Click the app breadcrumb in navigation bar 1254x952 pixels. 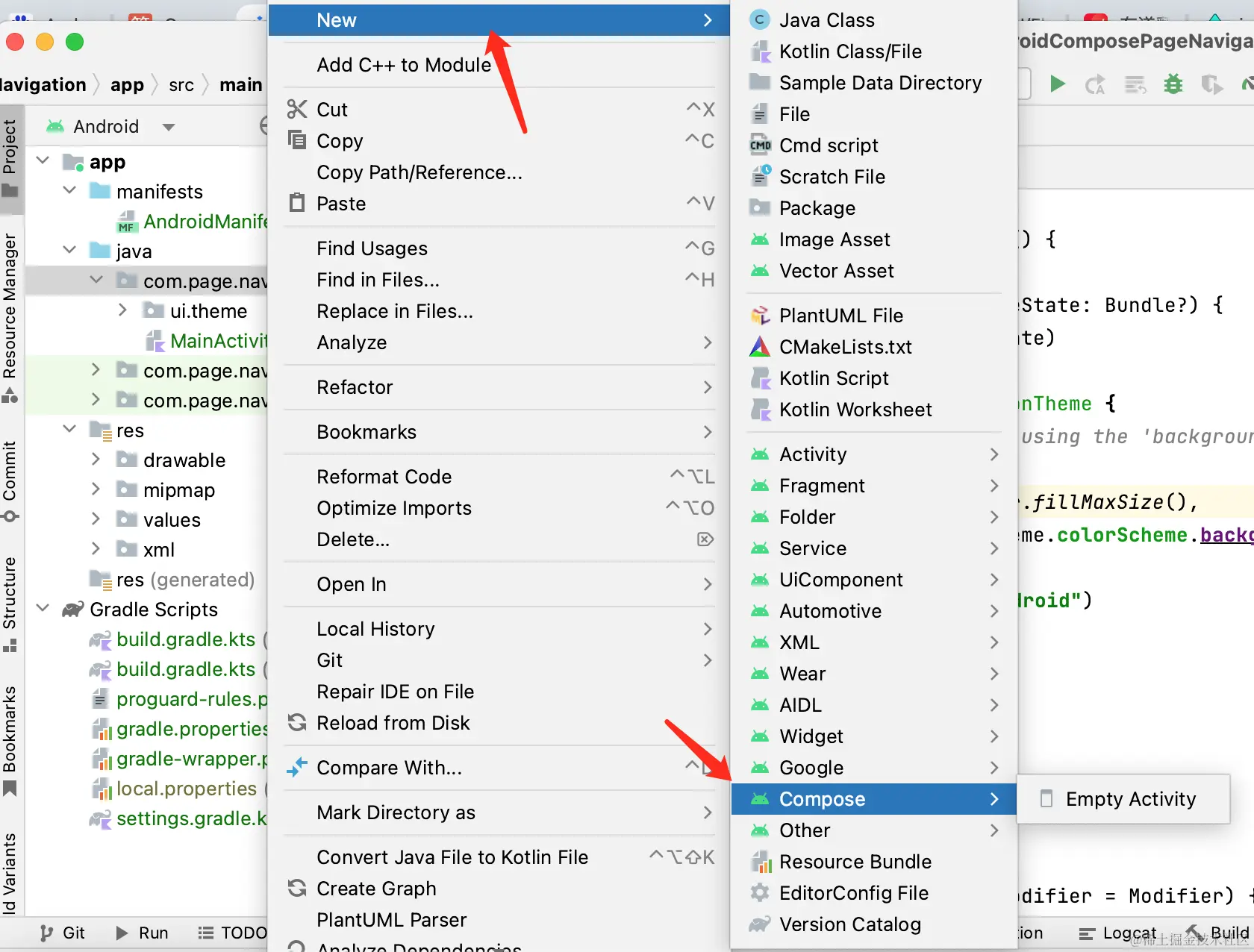click(127, 84)
